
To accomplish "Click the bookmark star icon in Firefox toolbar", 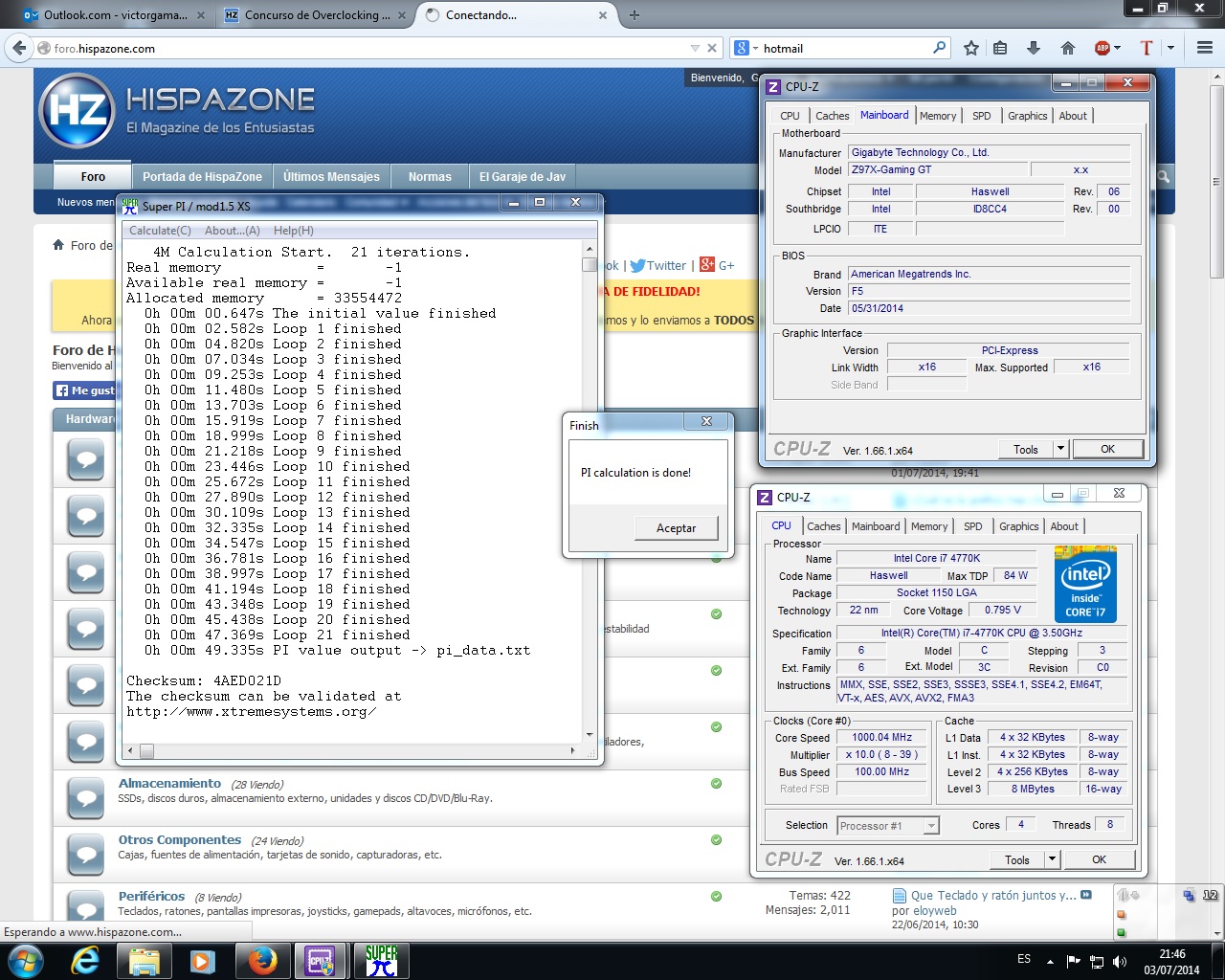I will [971, 48].
